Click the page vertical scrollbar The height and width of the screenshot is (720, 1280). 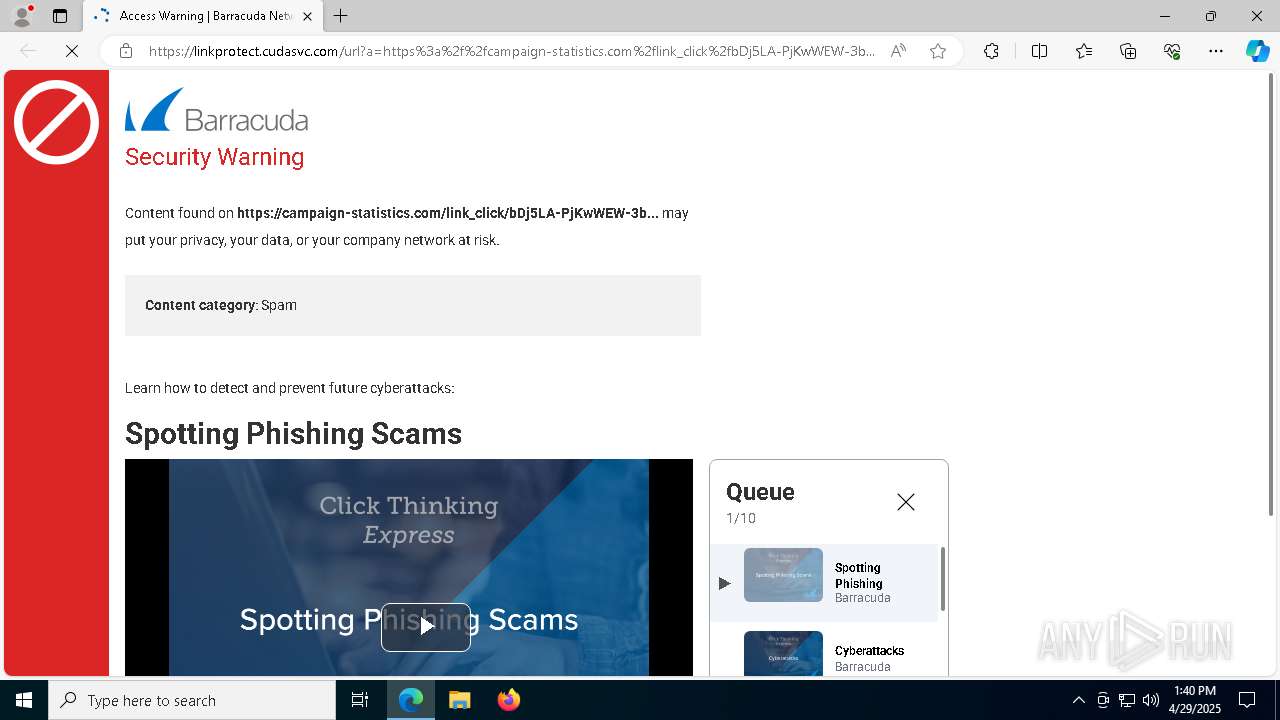coord(1272,295)
